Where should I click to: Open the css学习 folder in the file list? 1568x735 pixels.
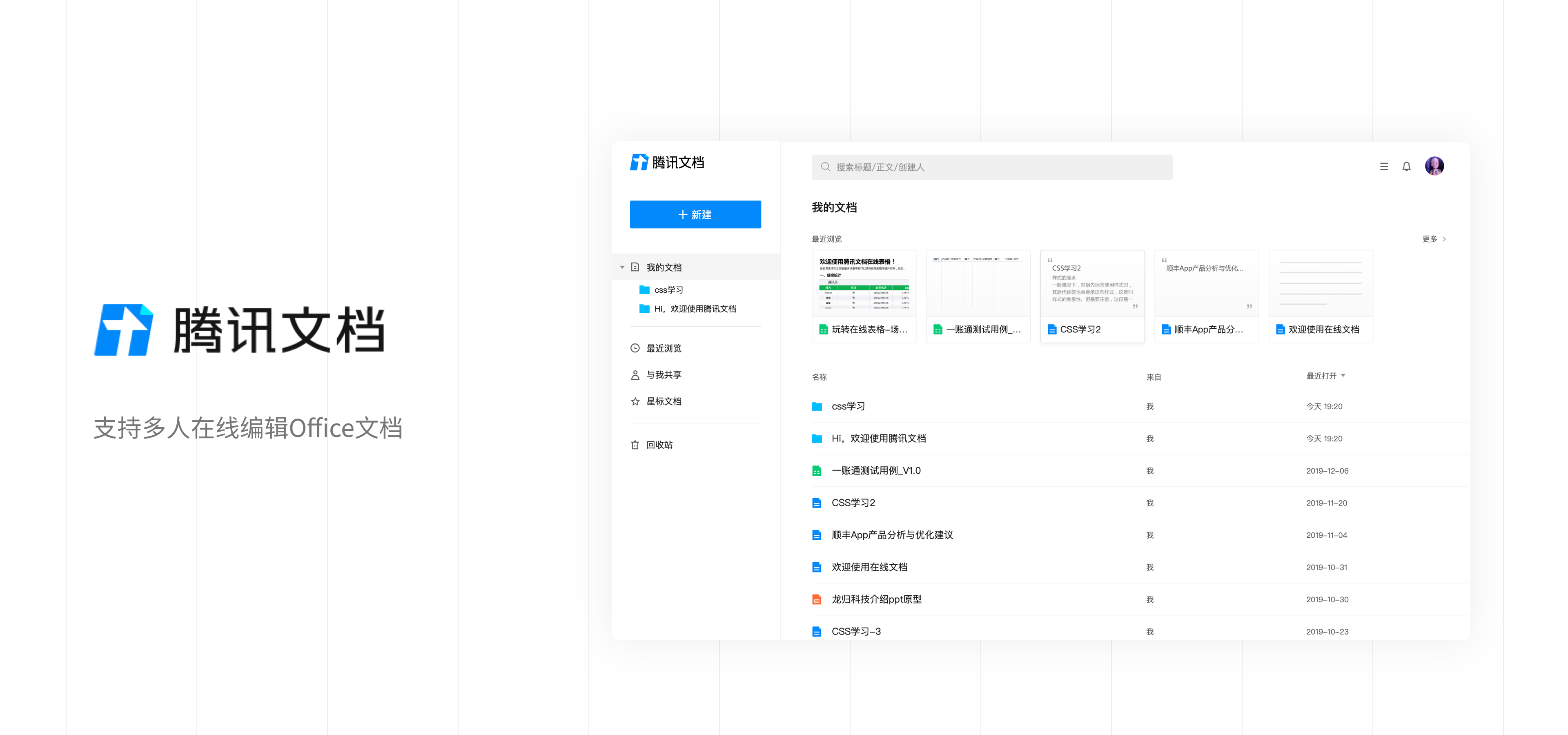[x=848, y=406]
